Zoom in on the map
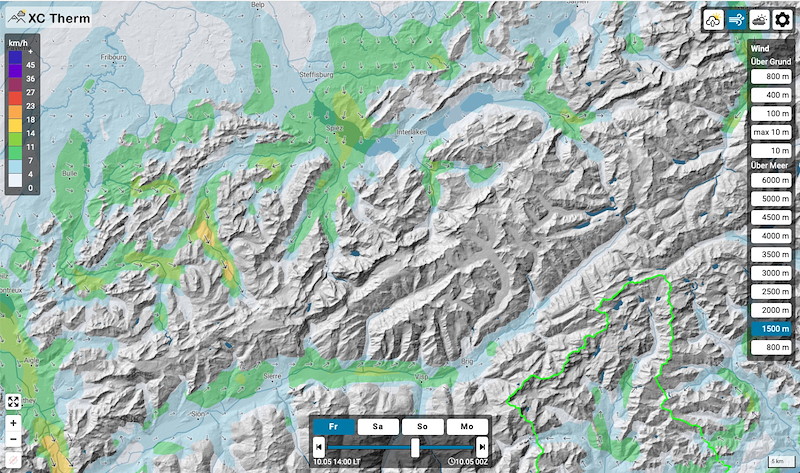Screen dimensions: 800x473 (13, 423)
